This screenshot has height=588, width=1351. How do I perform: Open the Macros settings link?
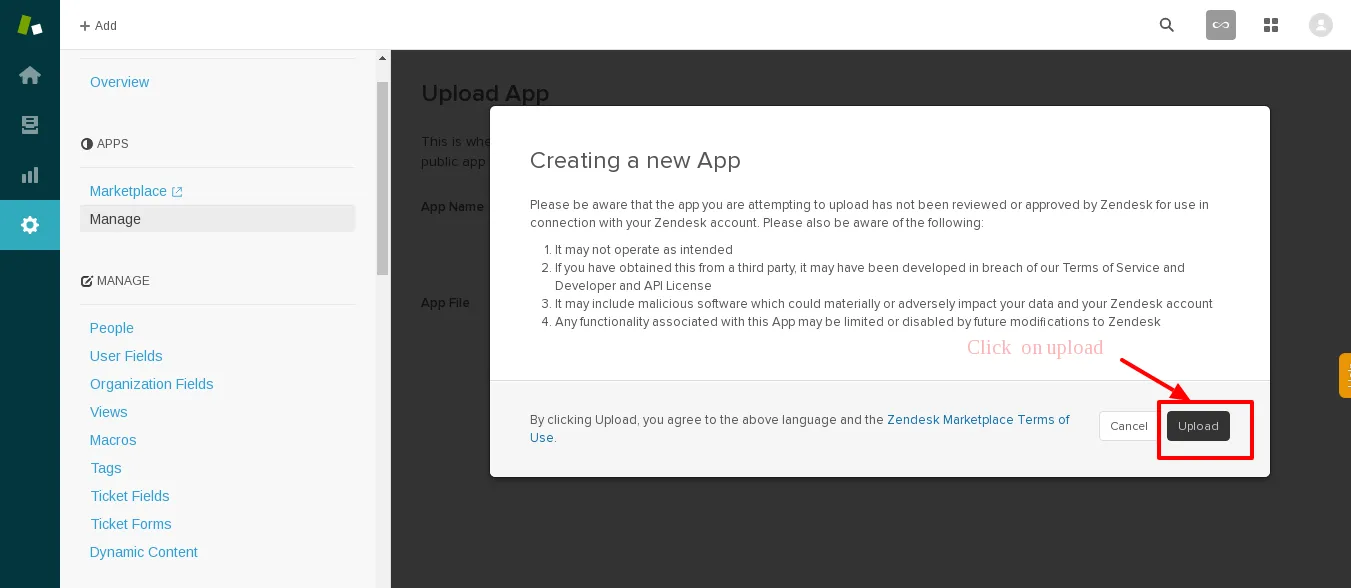(x=113, y=440)
